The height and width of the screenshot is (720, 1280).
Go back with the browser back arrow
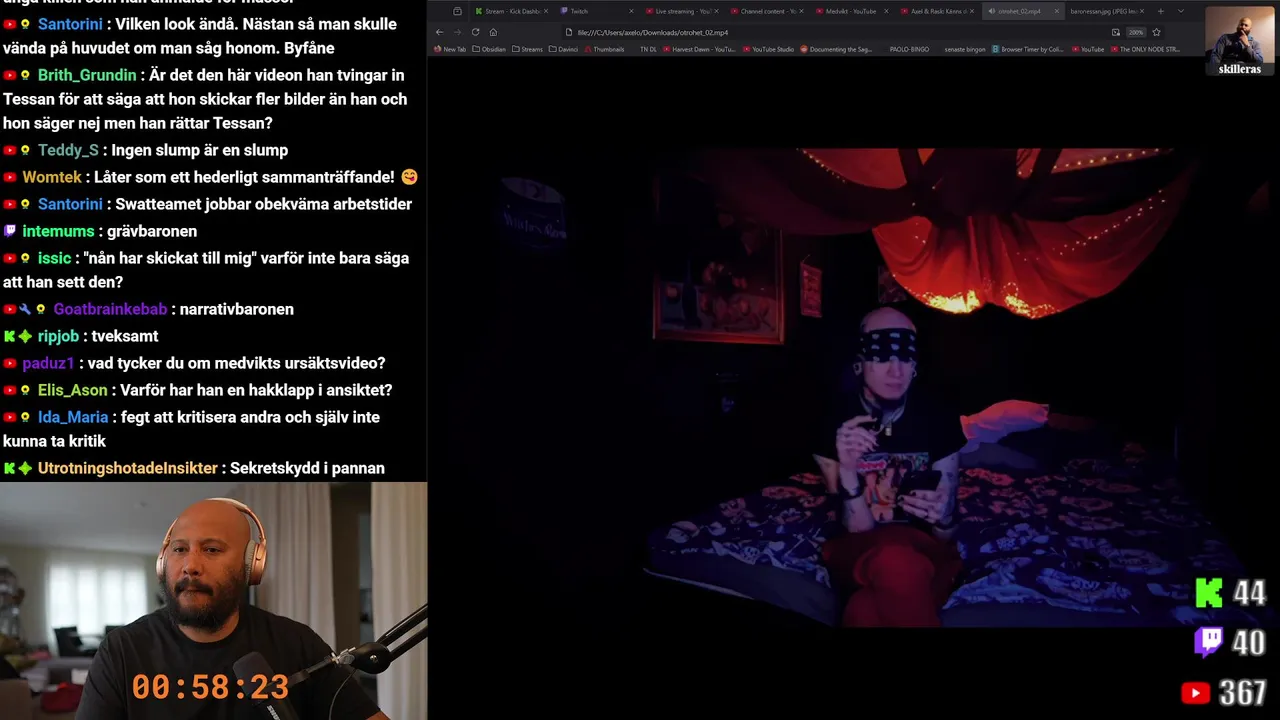tap(439, 32)
